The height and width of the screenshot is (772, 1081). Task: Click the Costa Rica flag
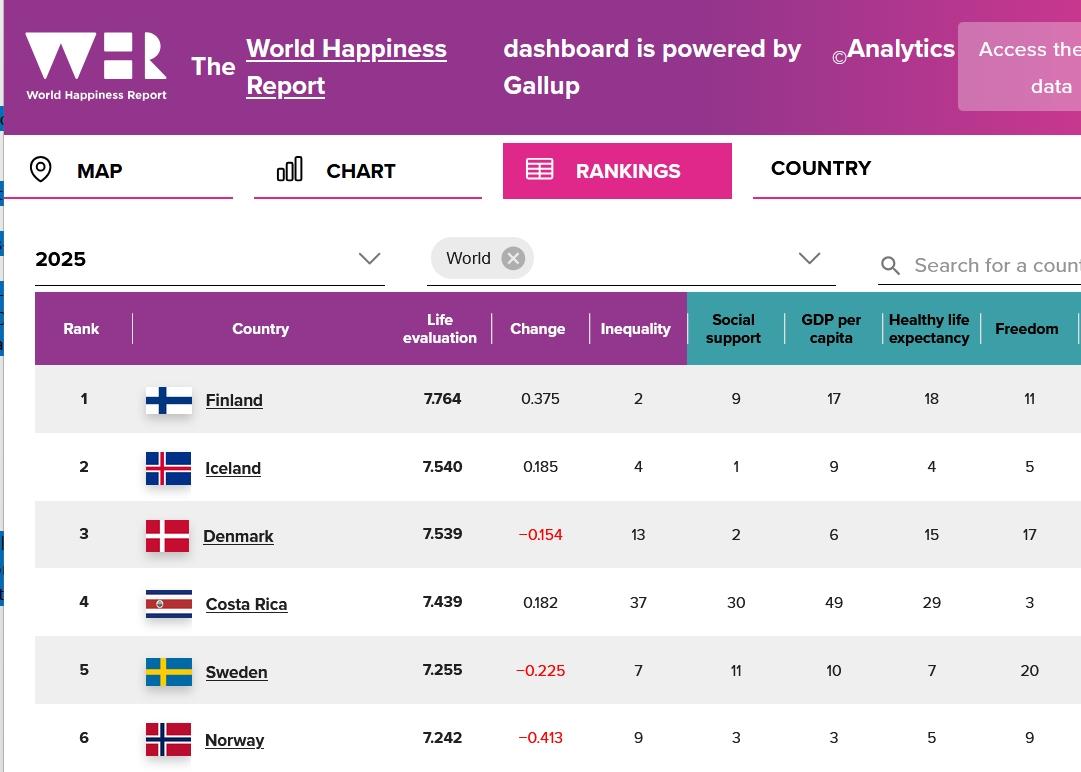coord(168,604)
